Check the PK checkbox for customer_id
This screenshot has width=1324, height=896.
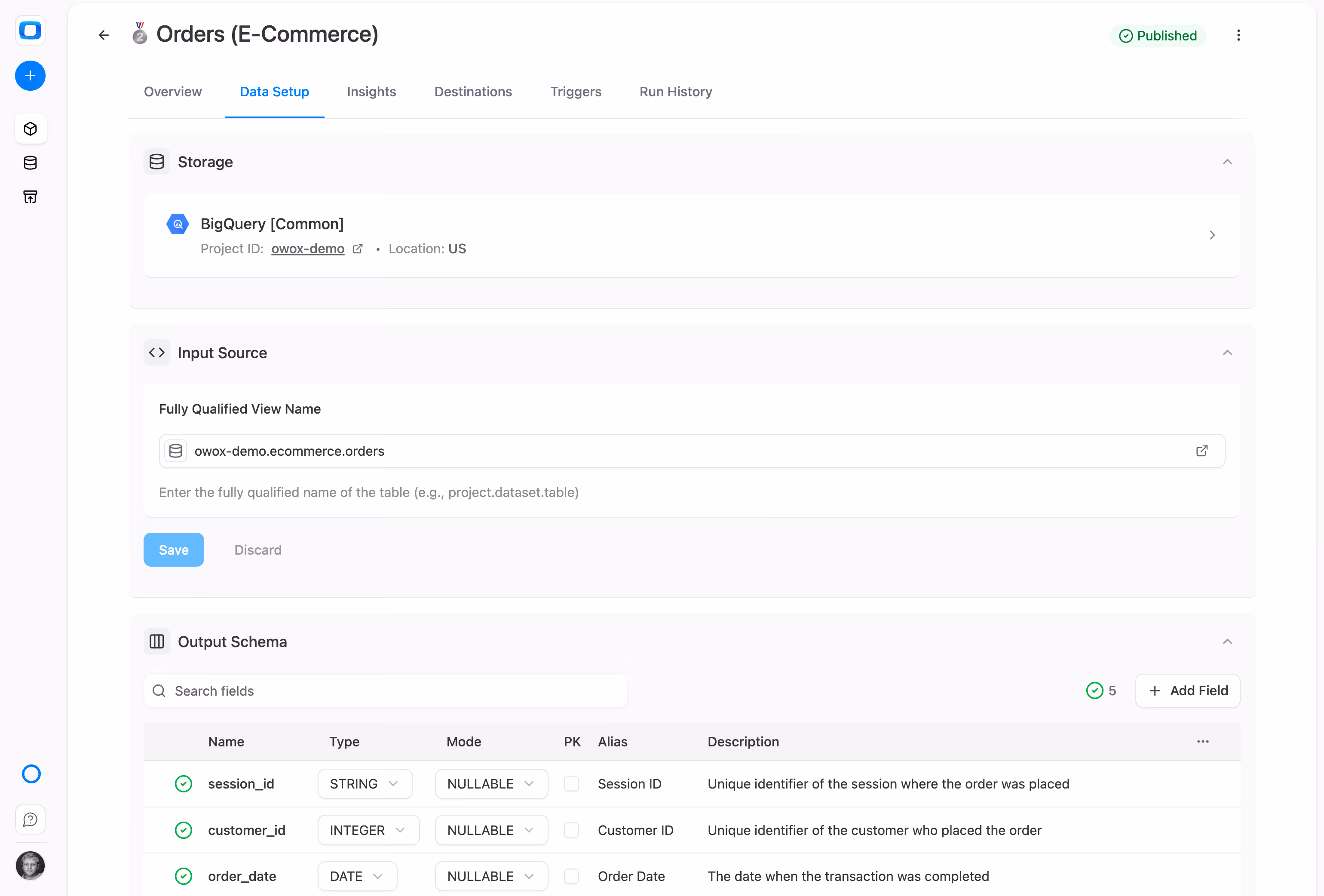(x=571, y=830)
